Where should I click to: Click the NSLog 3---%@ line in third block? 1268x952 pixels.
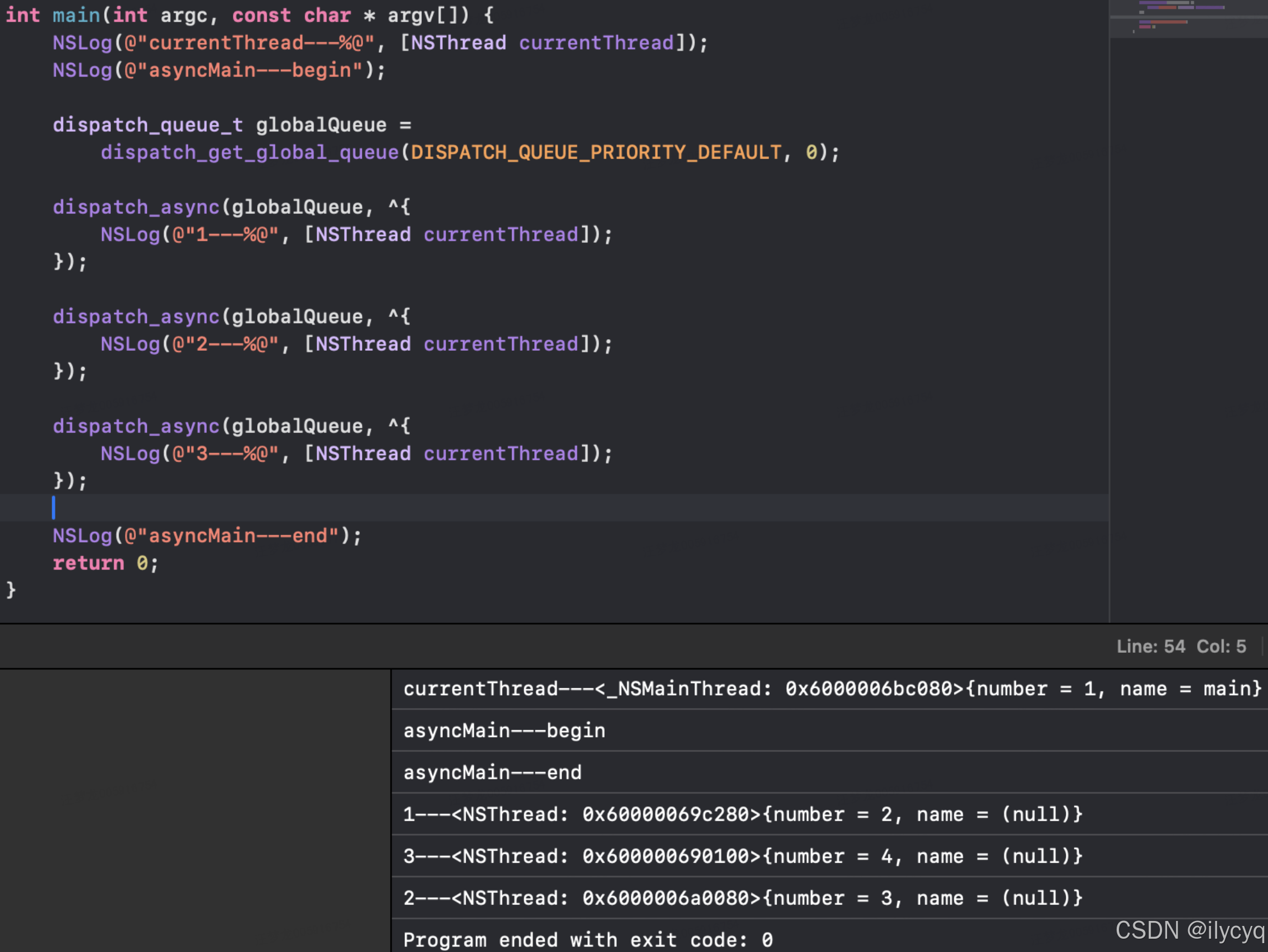point(356,453)
